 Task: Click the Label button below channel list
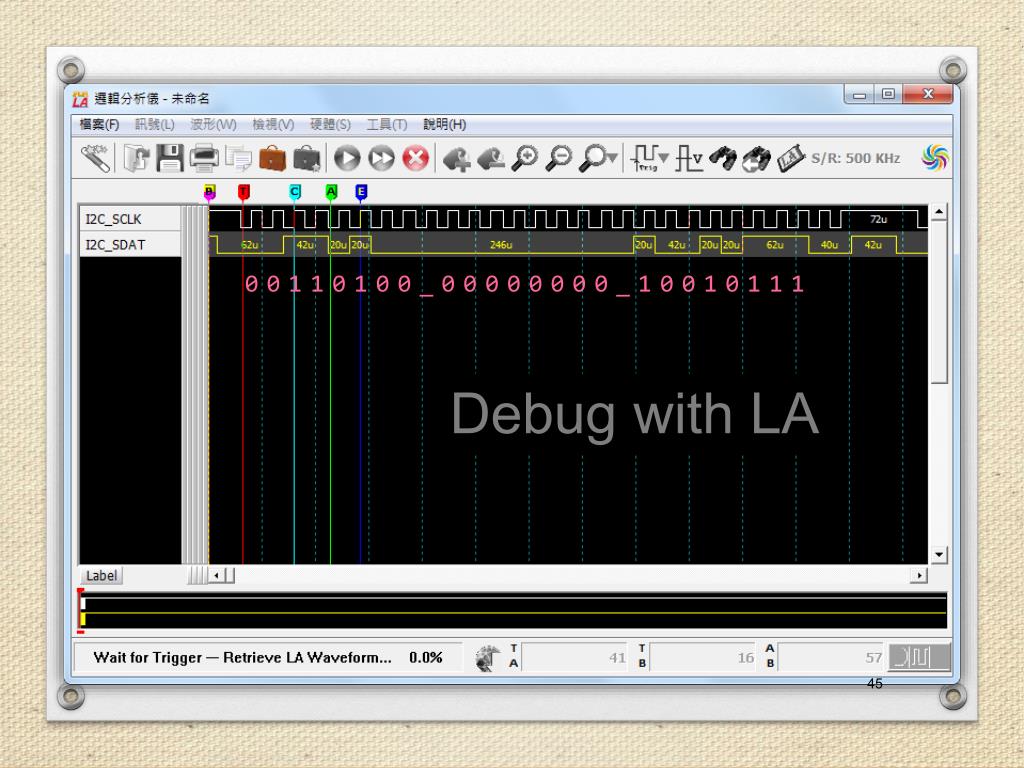(x=102, y=575)
